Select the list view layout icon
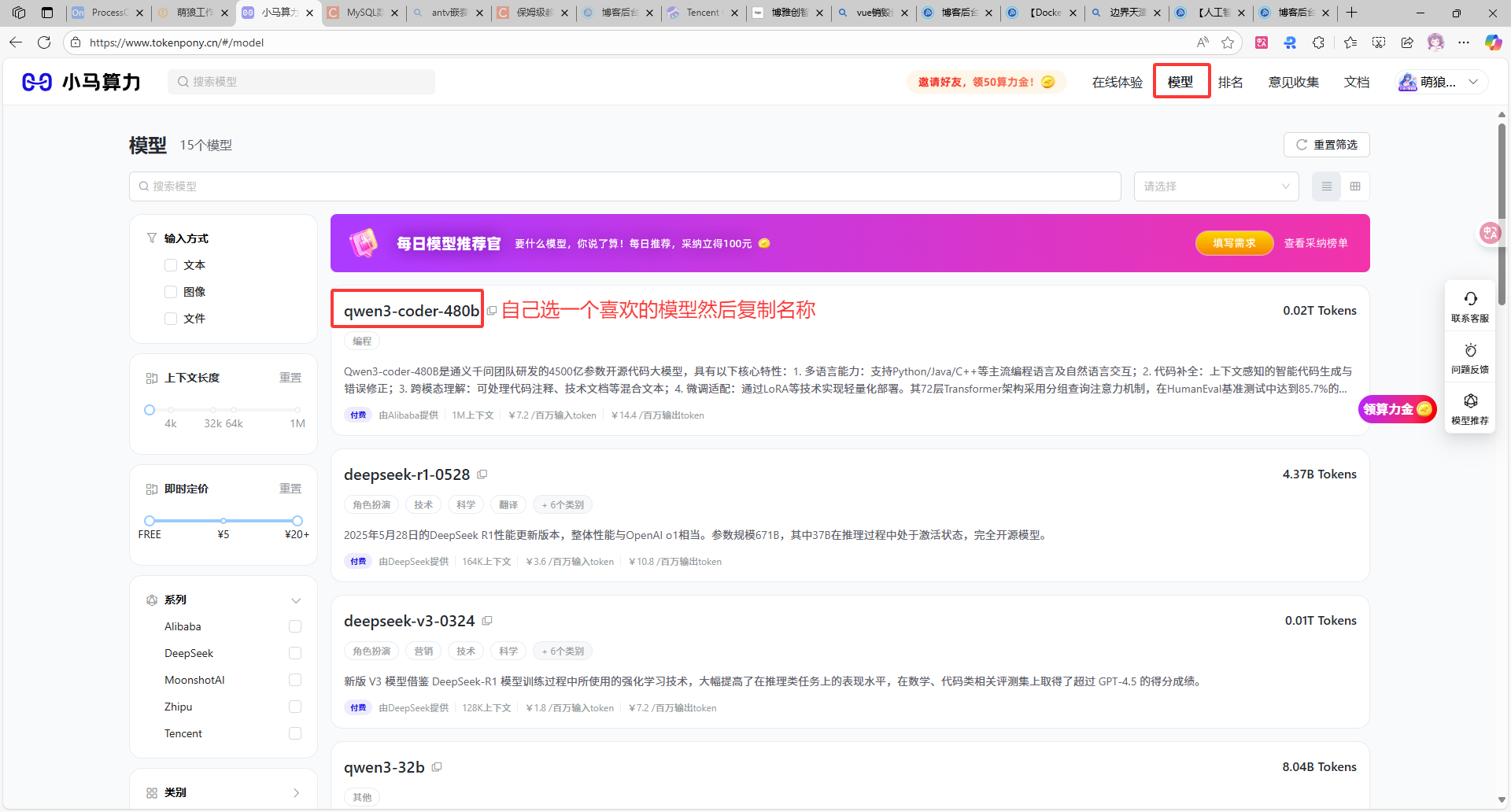 click(x=1326, y=186)
